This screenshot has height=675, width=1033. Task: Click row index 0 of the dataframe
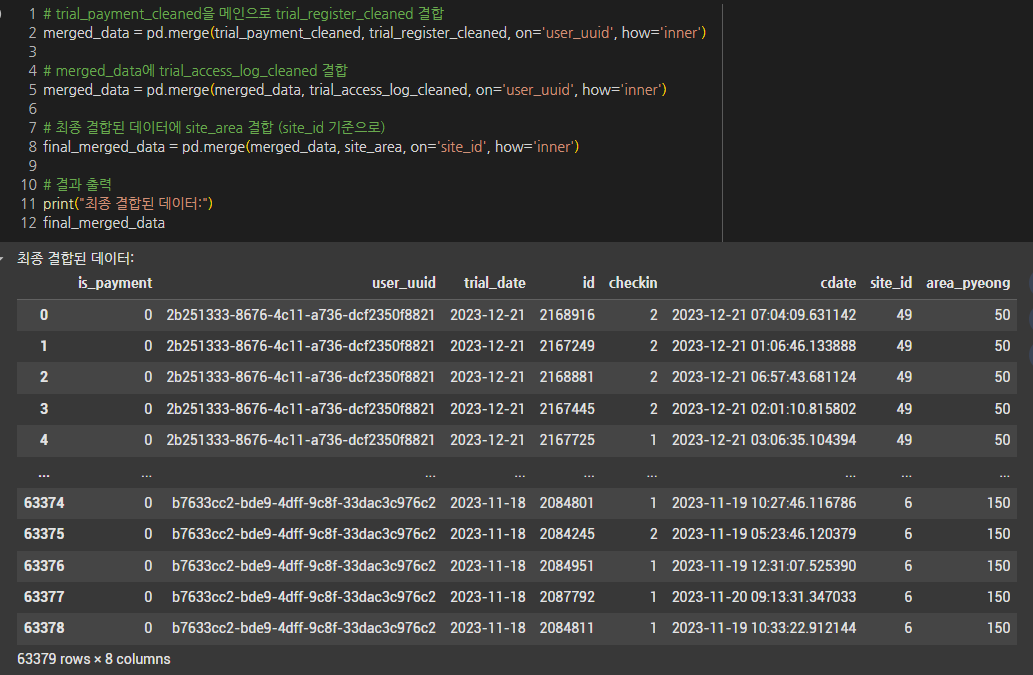(43, 315)
